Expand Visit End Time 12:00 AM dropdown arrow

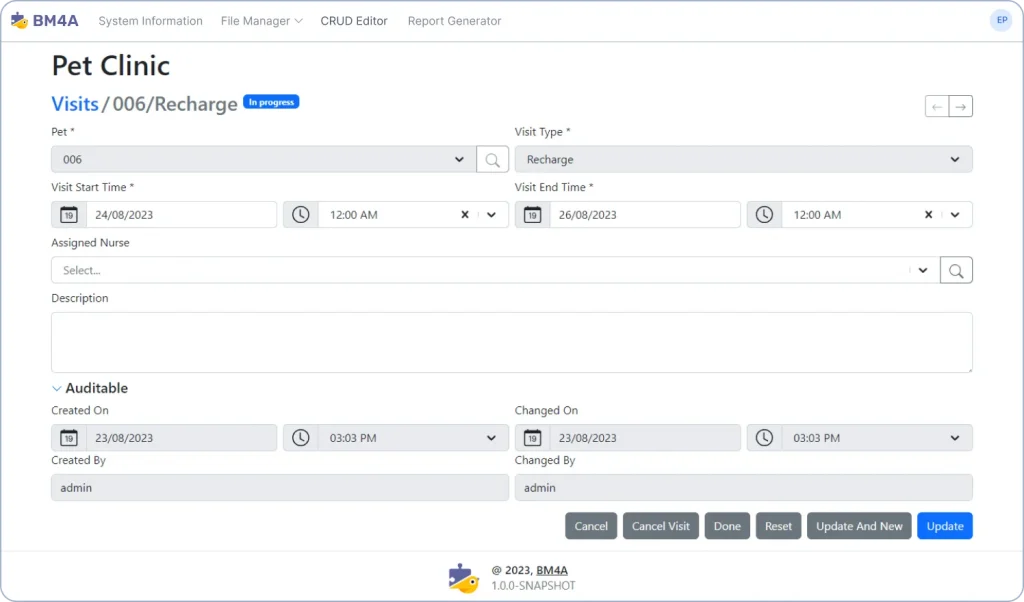tap(955, 215)
